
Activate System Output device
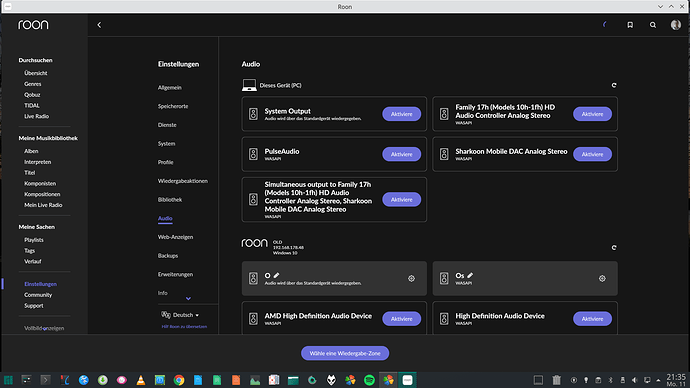(x=401, y=114)
